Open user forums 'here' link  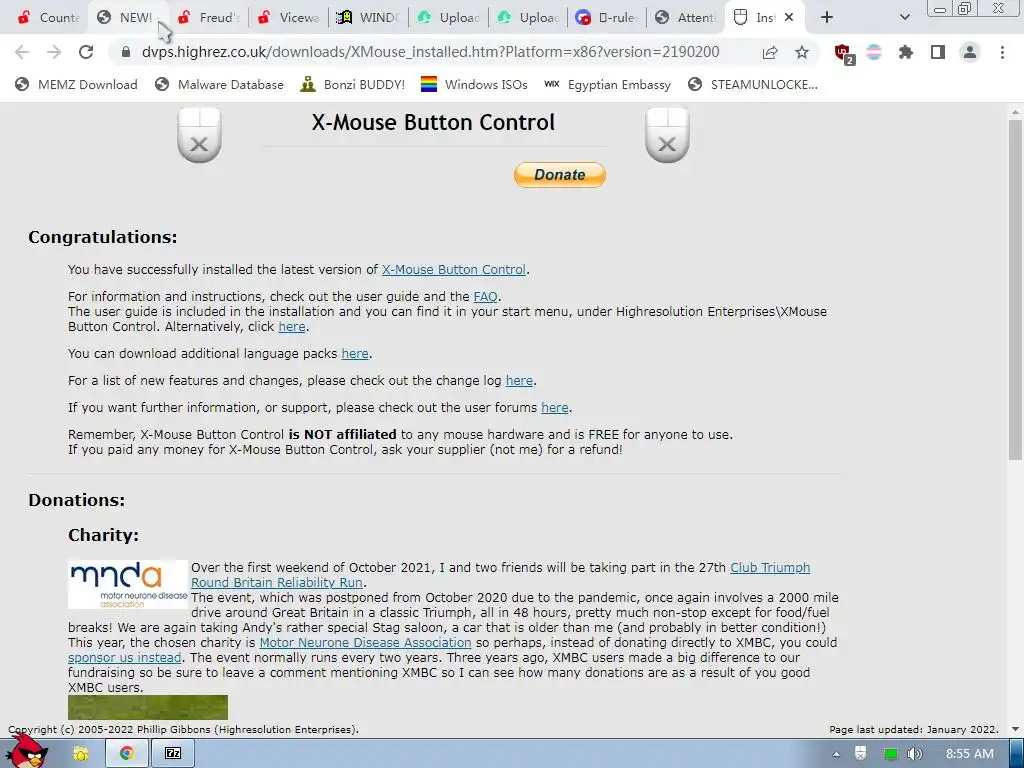pos(554,408)
